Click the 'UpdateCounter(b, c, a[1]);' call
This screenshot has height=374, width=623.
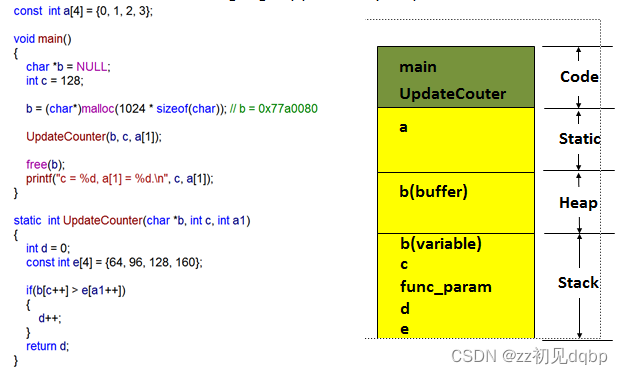94,137
